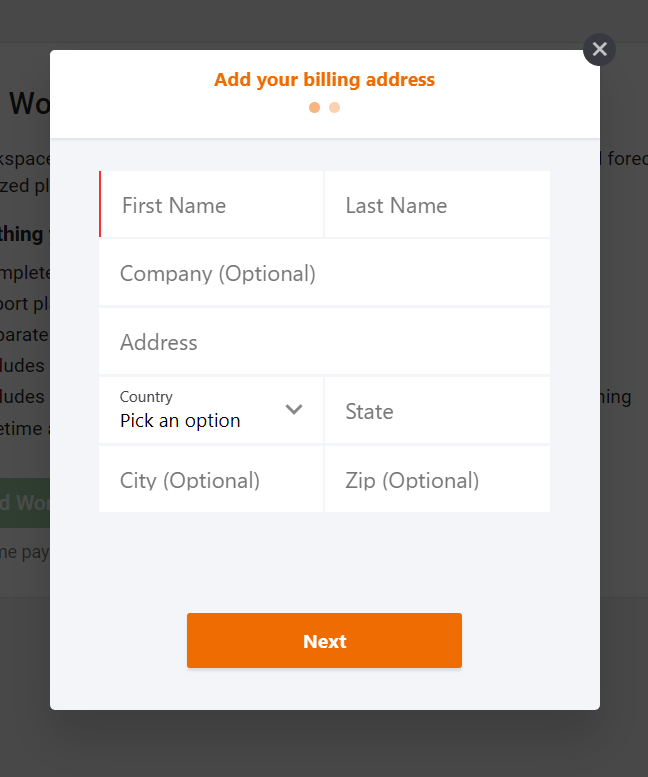Click the "Add your billing address" heading
The image size is (648, 777).
click(324, 80)
